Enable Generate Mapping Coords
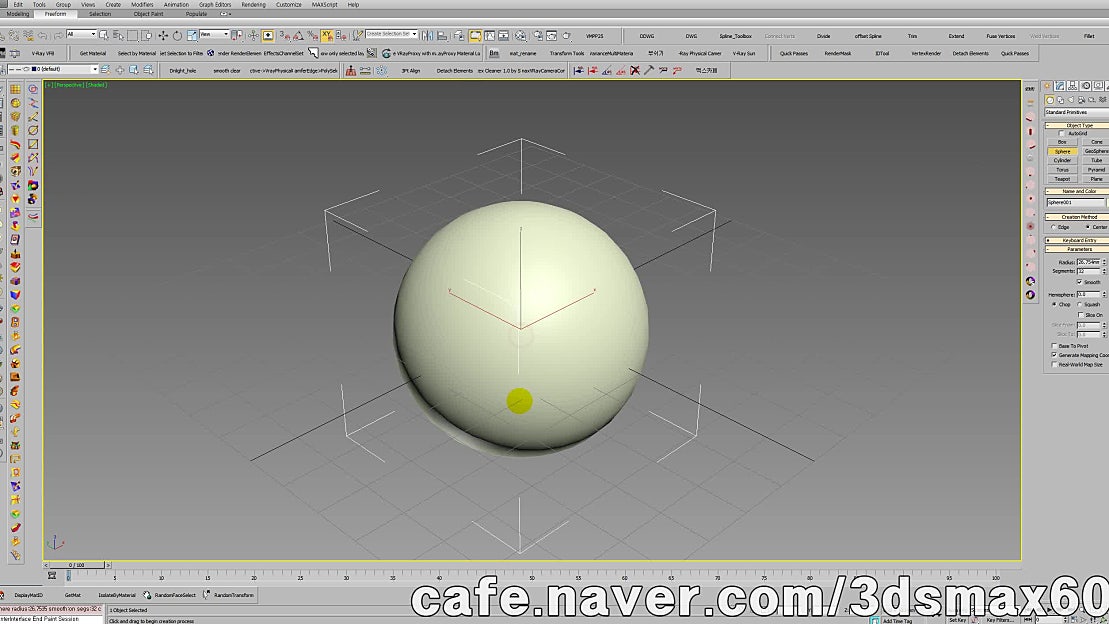The image size is (1109, 624). [x=1055, y=355]
